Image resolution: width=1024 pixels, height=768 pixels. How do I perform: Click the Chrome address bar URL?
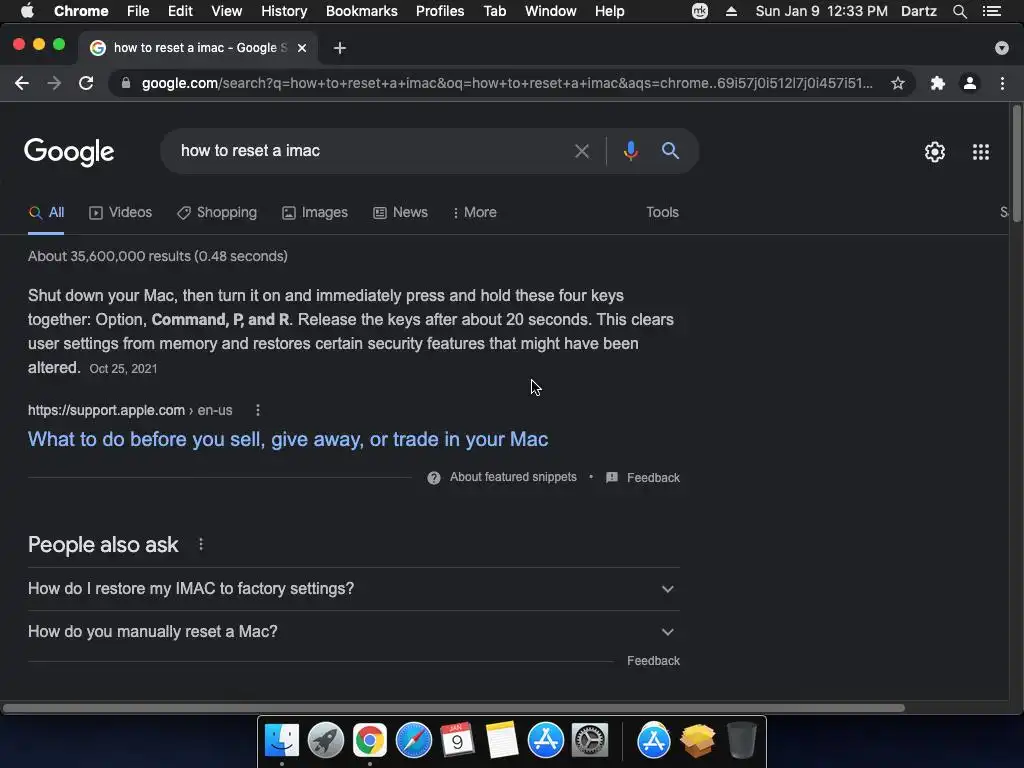pos(507,83)
